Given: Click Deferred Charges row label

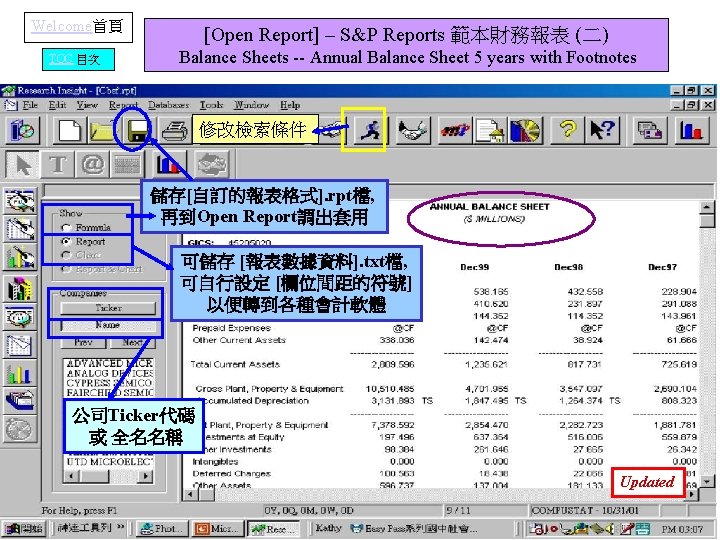Looking at the screenshot, I should point(231,473).
